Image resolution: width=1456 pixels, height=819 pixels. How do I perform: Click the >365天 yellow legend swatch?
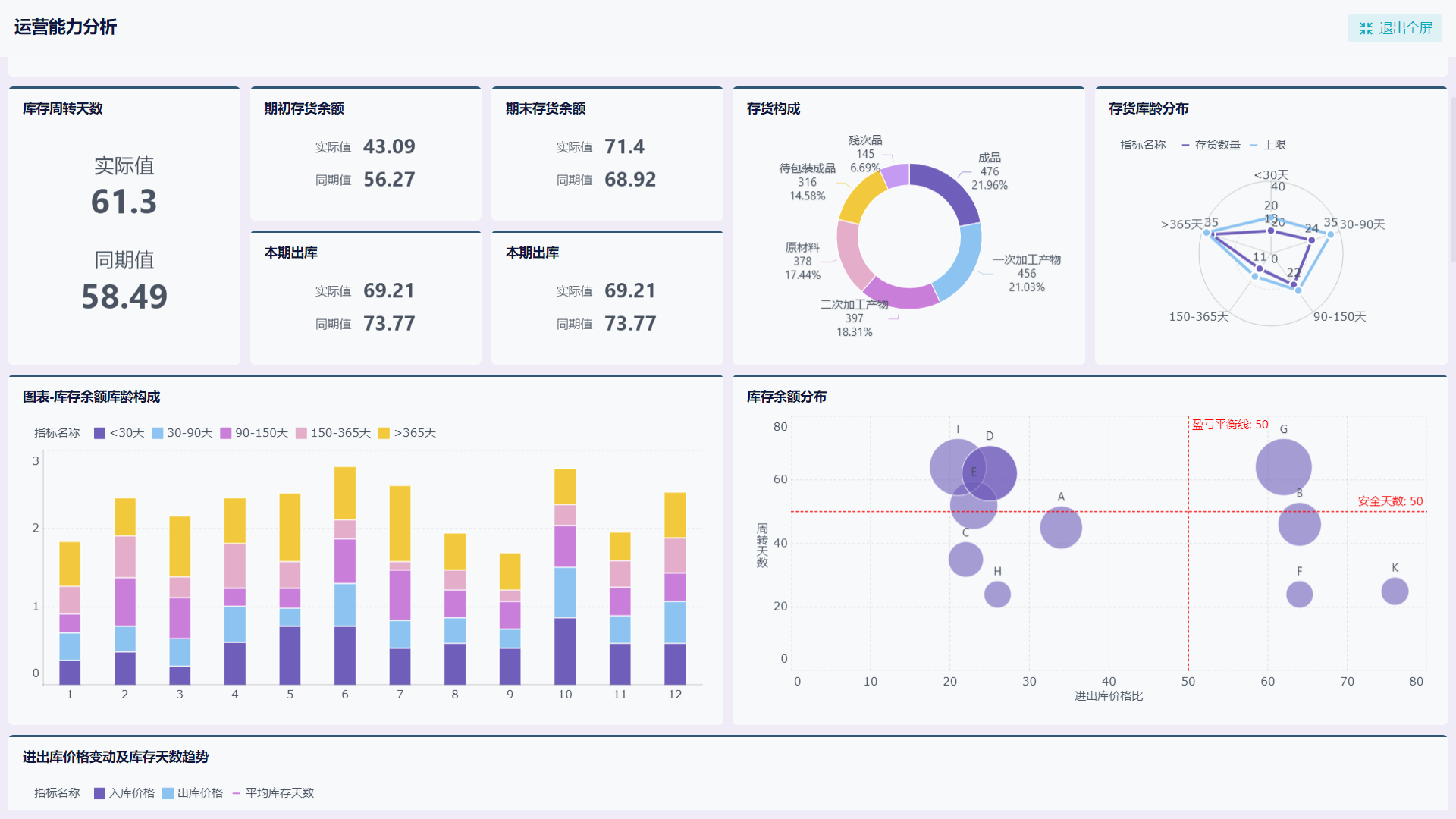(384, 433)
